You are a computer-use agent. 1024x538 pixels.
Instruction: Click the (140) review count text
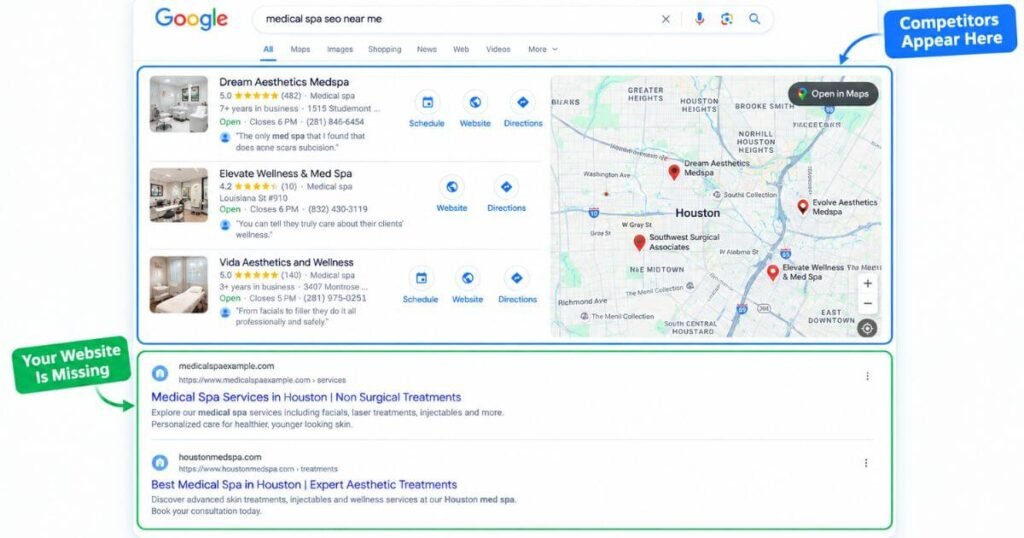[x=291, y=276]
